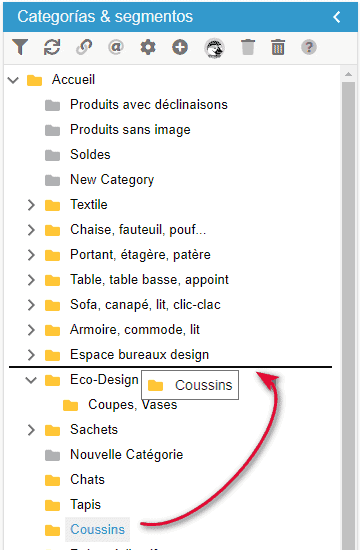Collapse the Categorías & segmentos panel
Image resolution: width=360 pixels, height=550 pixels.
(x=337, y=17)
